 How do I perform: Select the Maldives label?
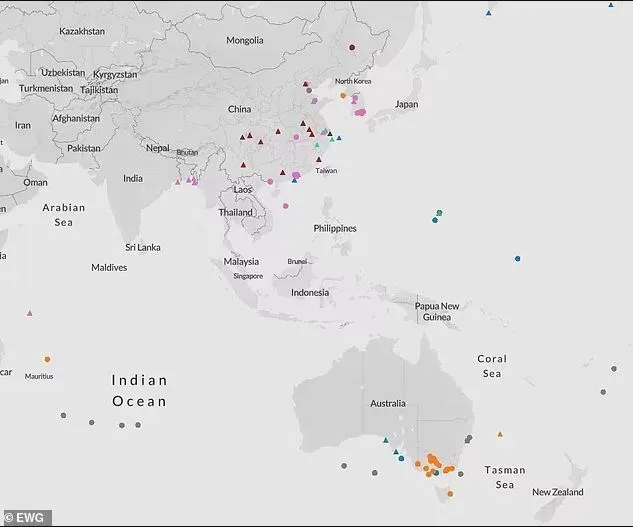tap(109, 267)
